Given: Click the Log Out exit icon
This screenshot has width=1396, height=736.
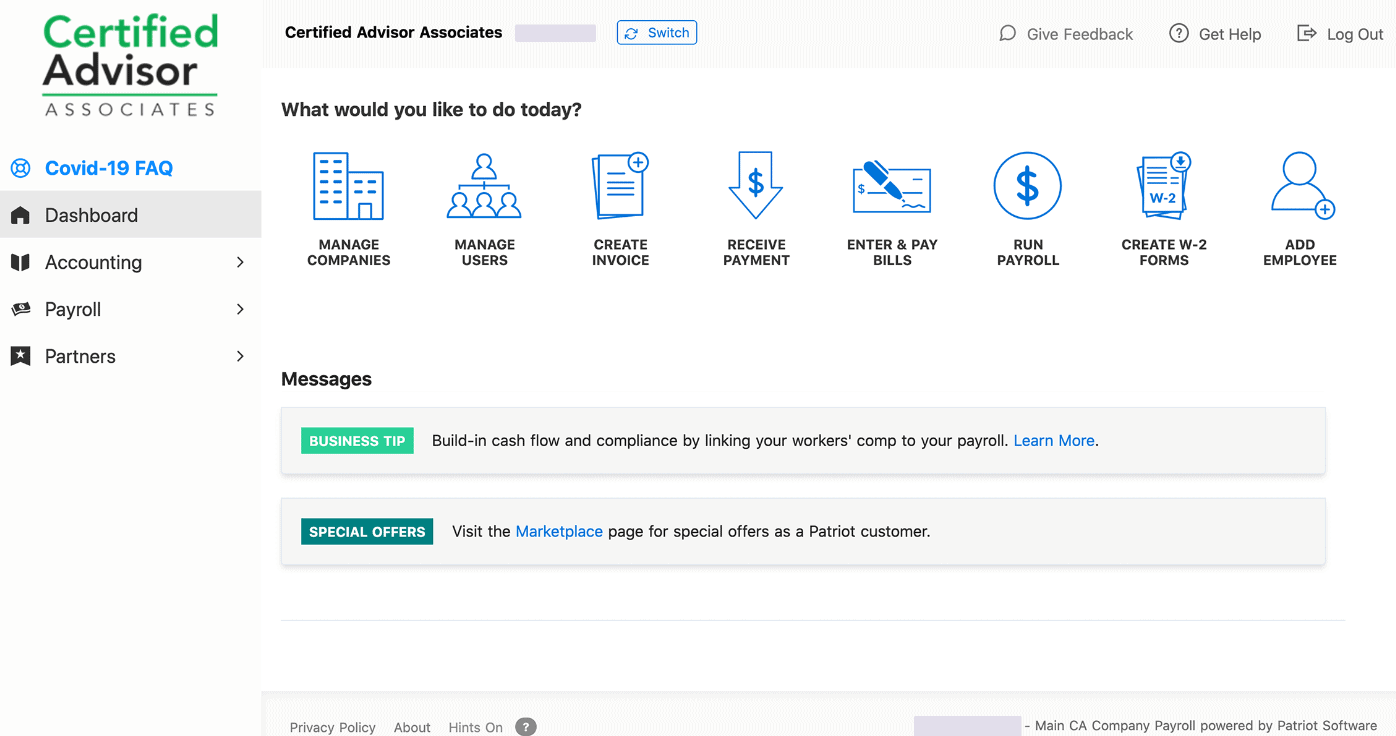Looking at the screenshot, I should [1306, 34].
